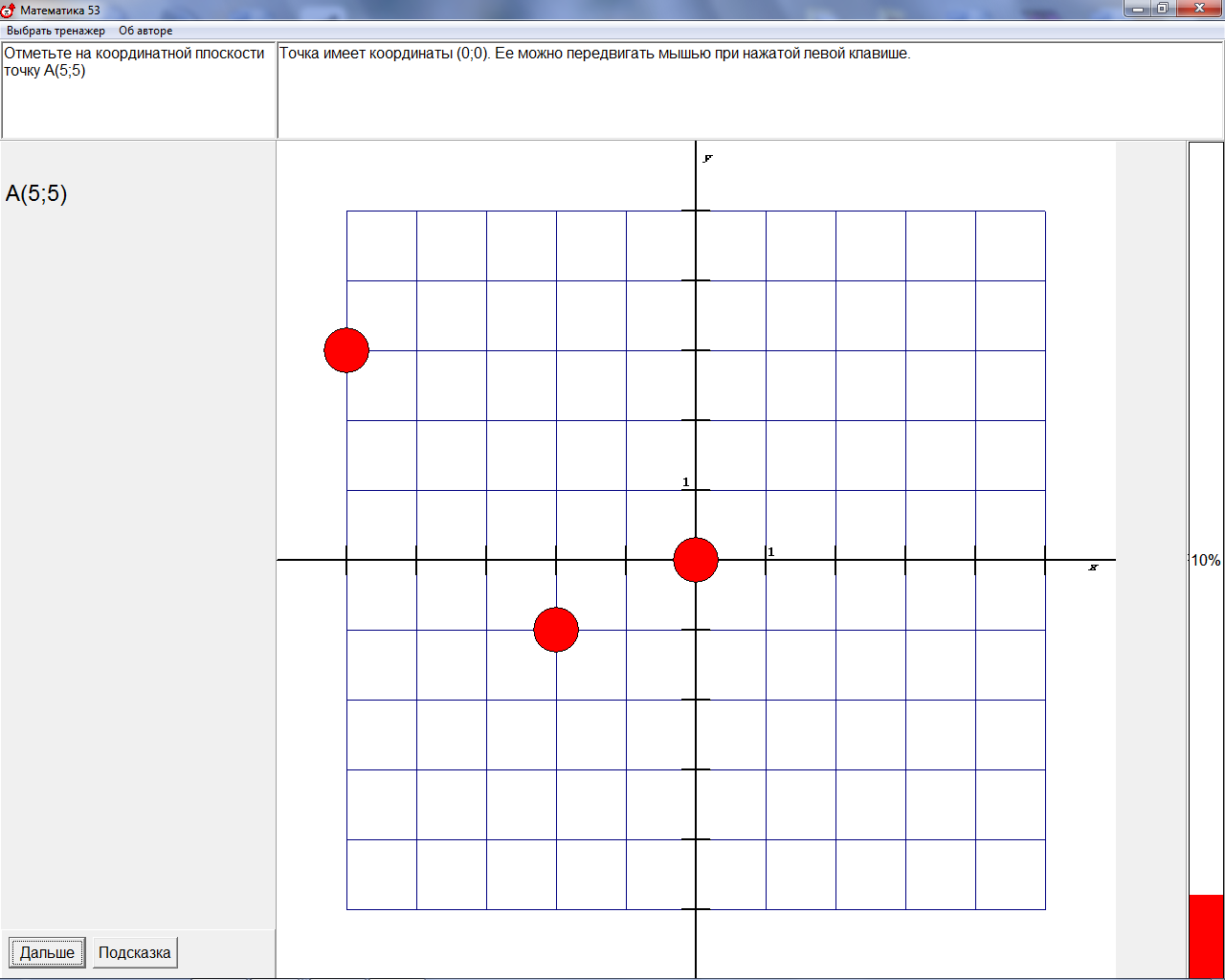
Task: Restore down the Математика 53 window
Action: [x=1163, y=9]
